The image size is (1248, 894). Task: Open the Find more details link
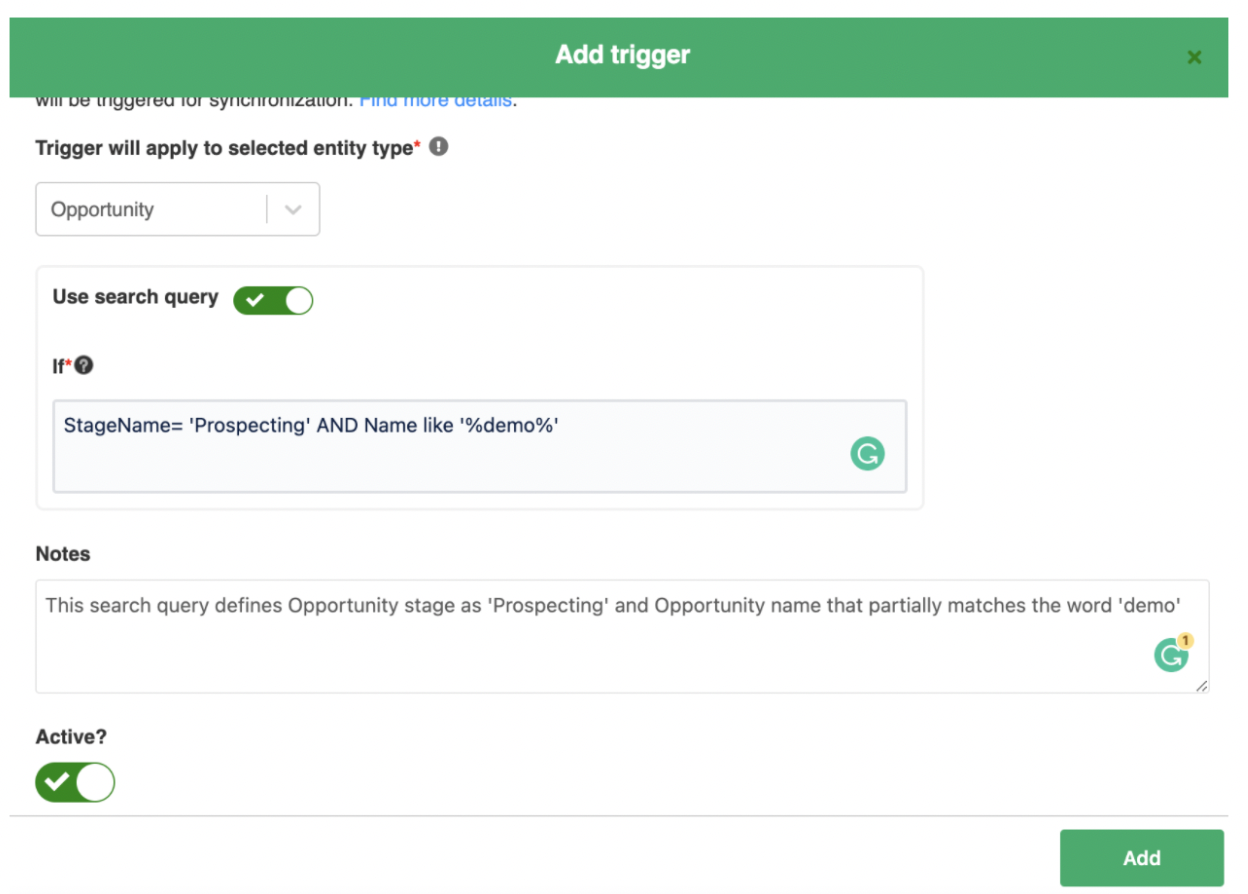tap(436, 101)
